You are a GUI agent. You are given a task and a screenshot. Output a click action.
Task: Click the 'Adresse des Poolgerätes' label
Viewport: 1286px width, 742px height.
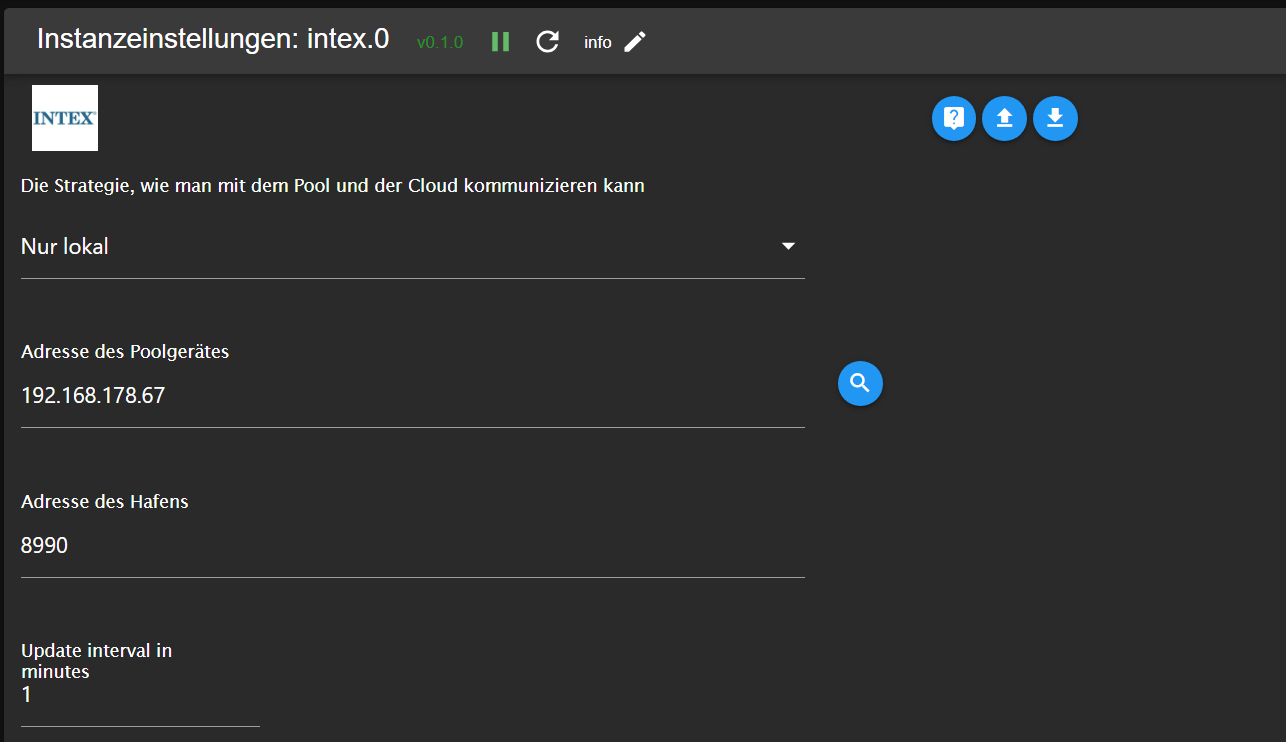tap(125, 352)
